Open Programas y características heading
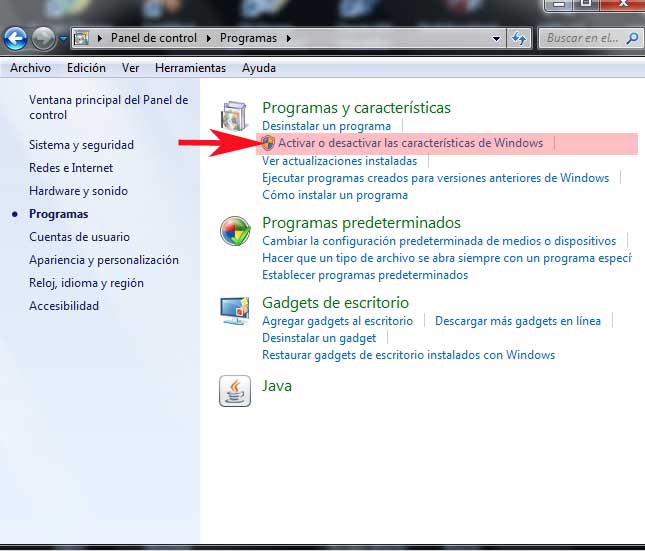The height and width of the screenshot is (551, 645). tap(356, 108)
